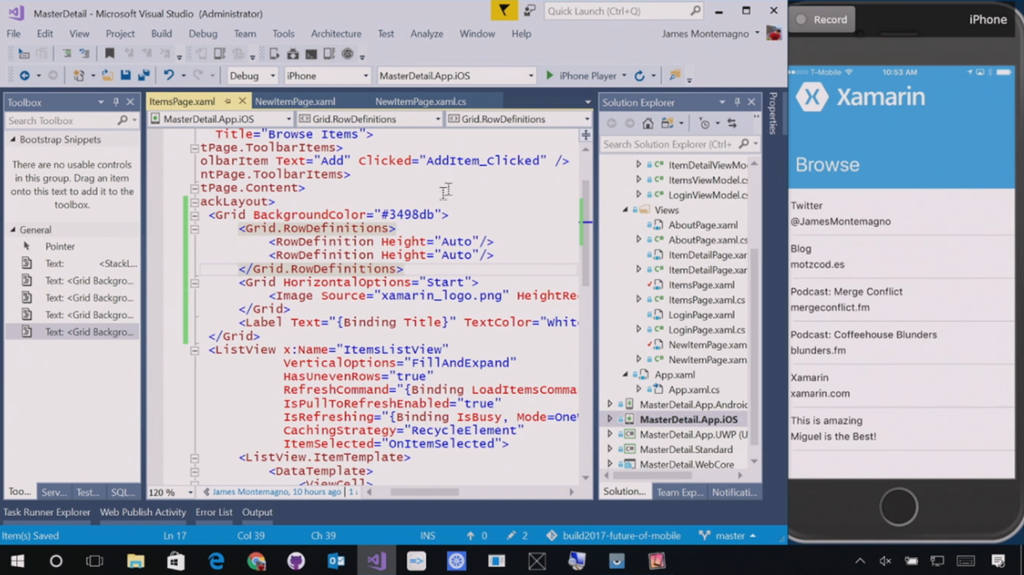This screenshot has width=1024, height=575.
Task: Open the Output tab
Action: [x=257, y=512]
